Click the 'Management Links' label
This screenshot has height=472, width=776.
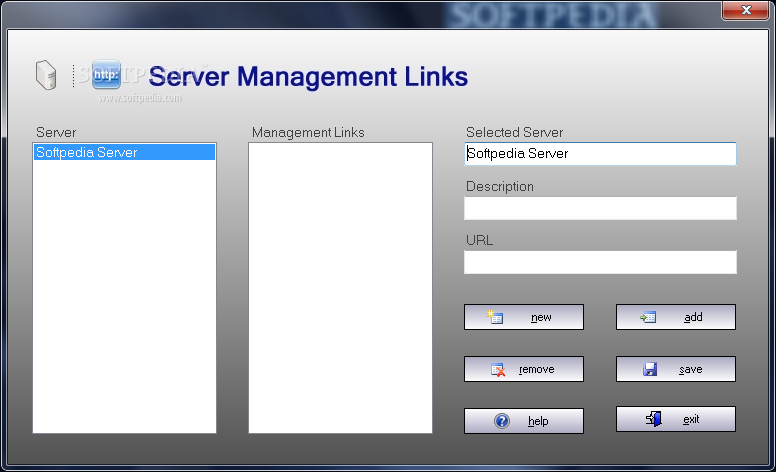[308, 133]
